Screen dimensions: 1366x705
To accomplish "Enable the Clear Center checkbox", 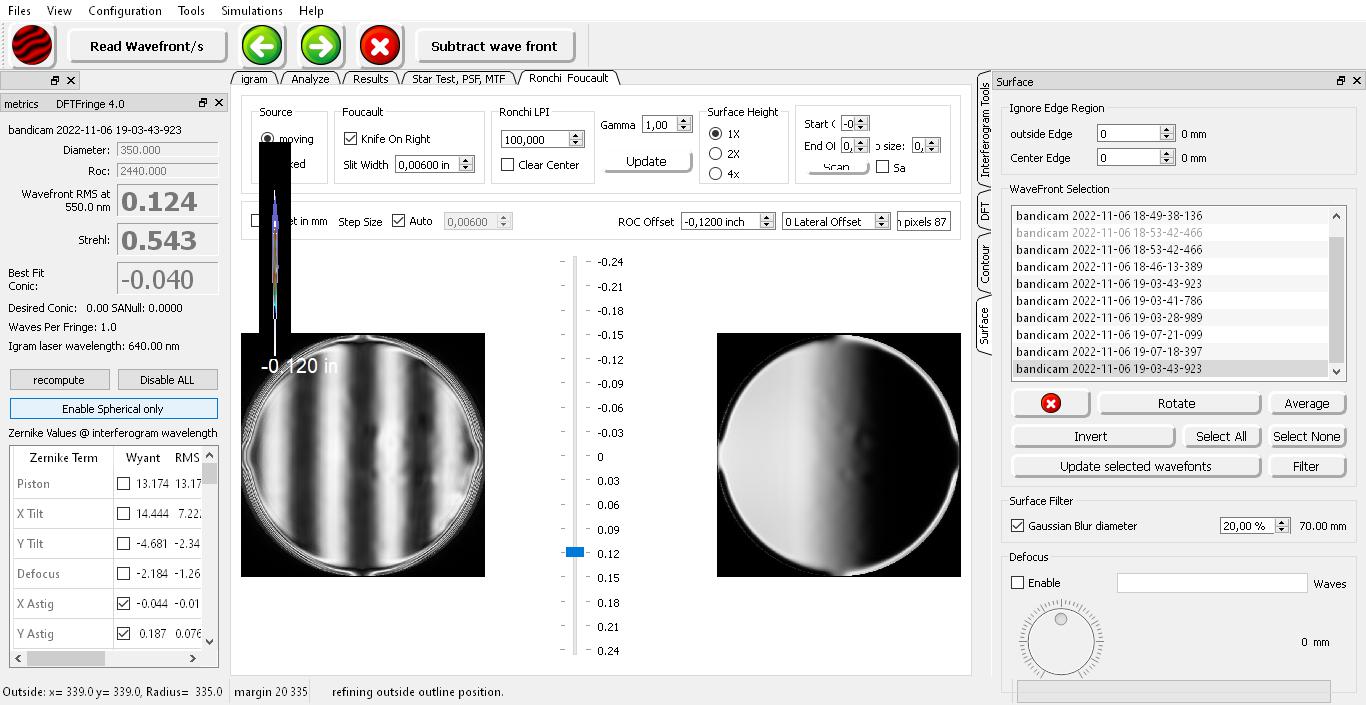I will point(508,165).
